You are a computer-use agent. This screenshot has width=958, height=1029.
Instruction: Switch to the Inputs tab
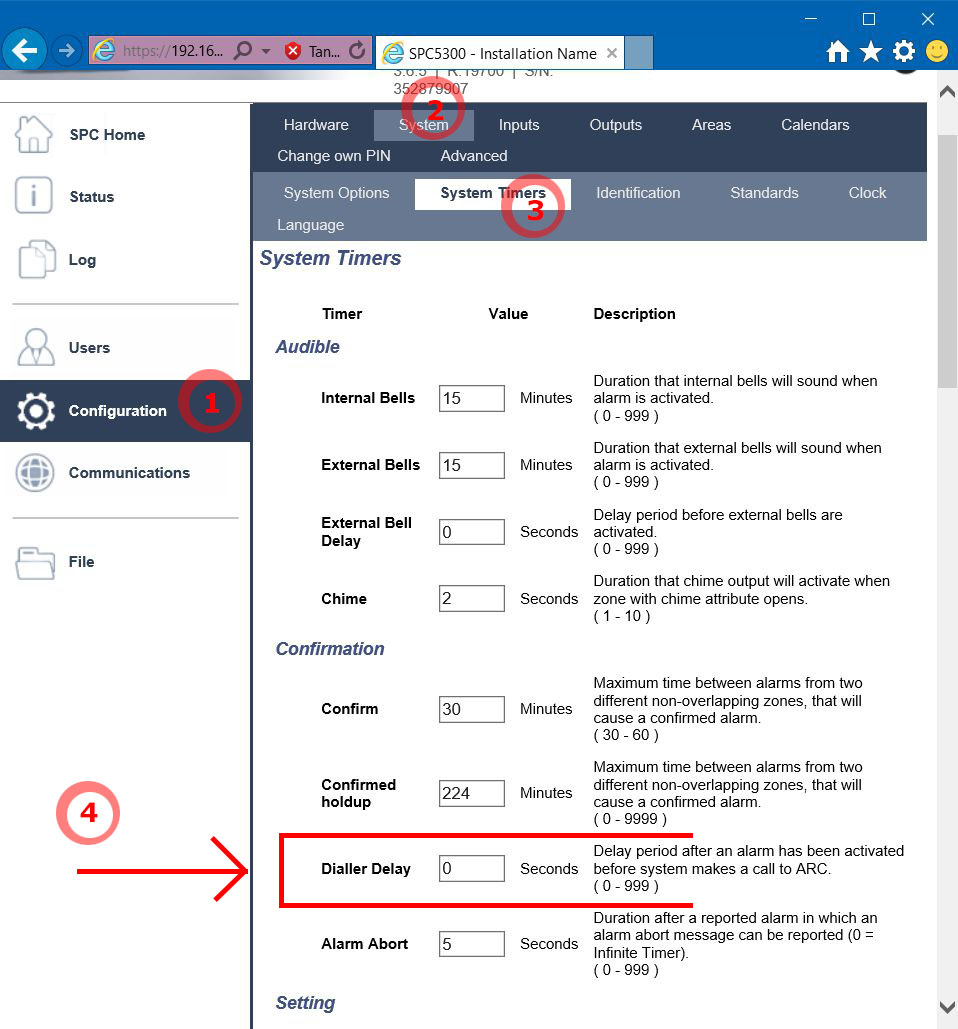518,125
